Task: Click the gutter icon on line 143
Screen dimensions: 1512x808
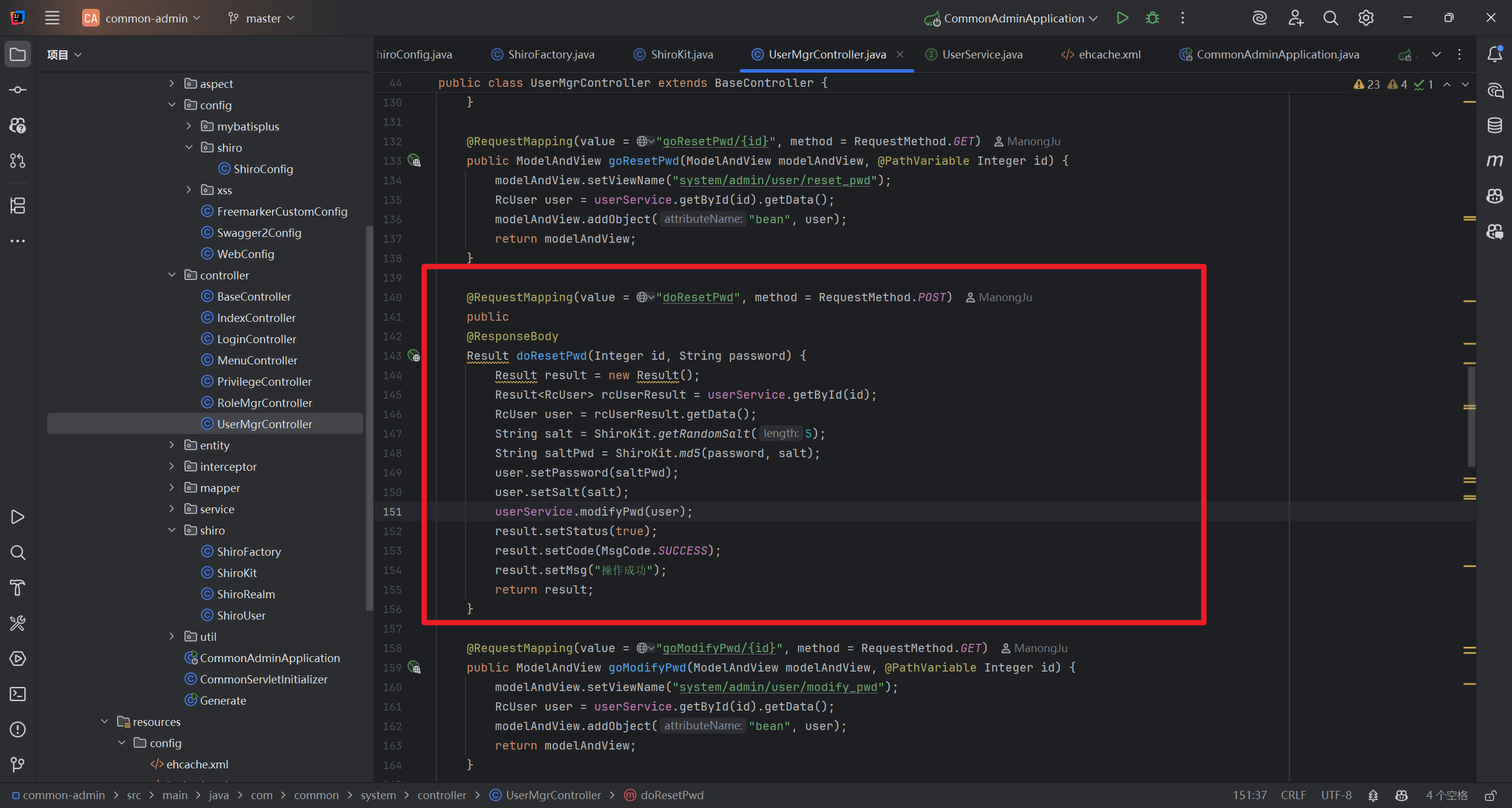Action: pos(415,356)
